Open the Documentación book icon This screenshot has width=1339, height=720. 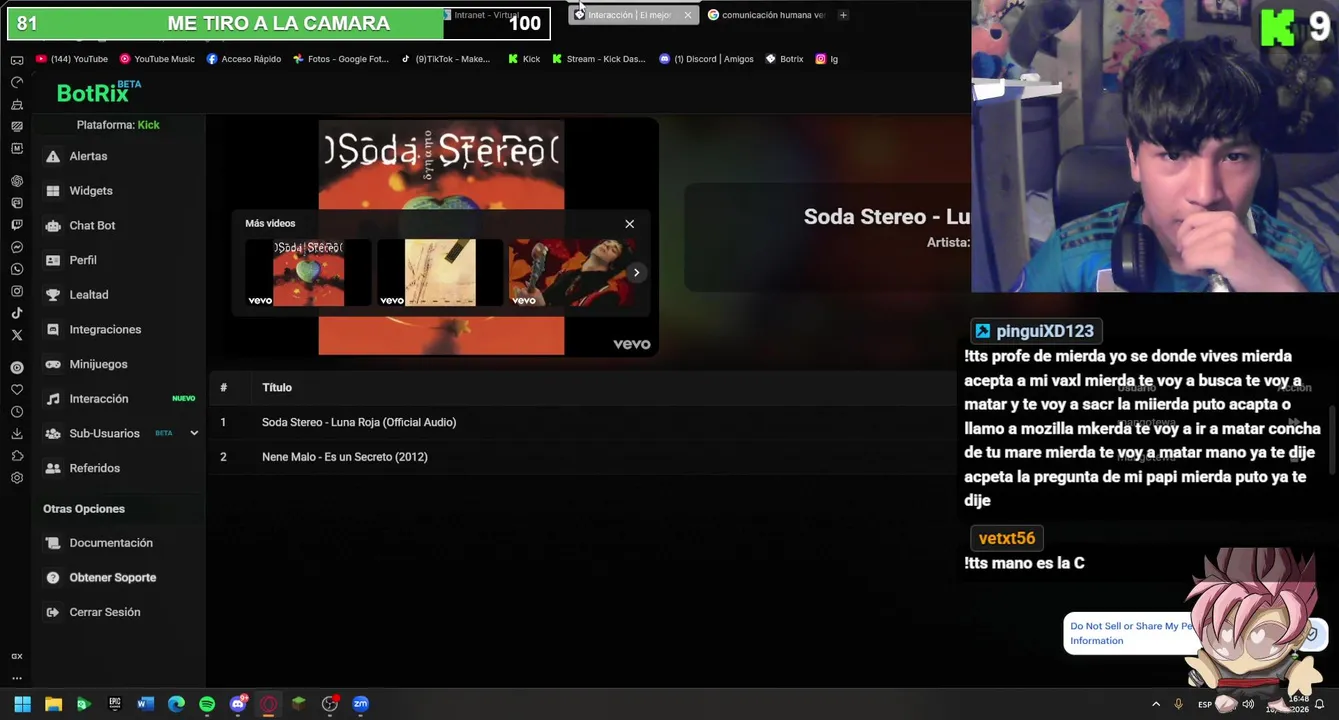pos(53,543)
